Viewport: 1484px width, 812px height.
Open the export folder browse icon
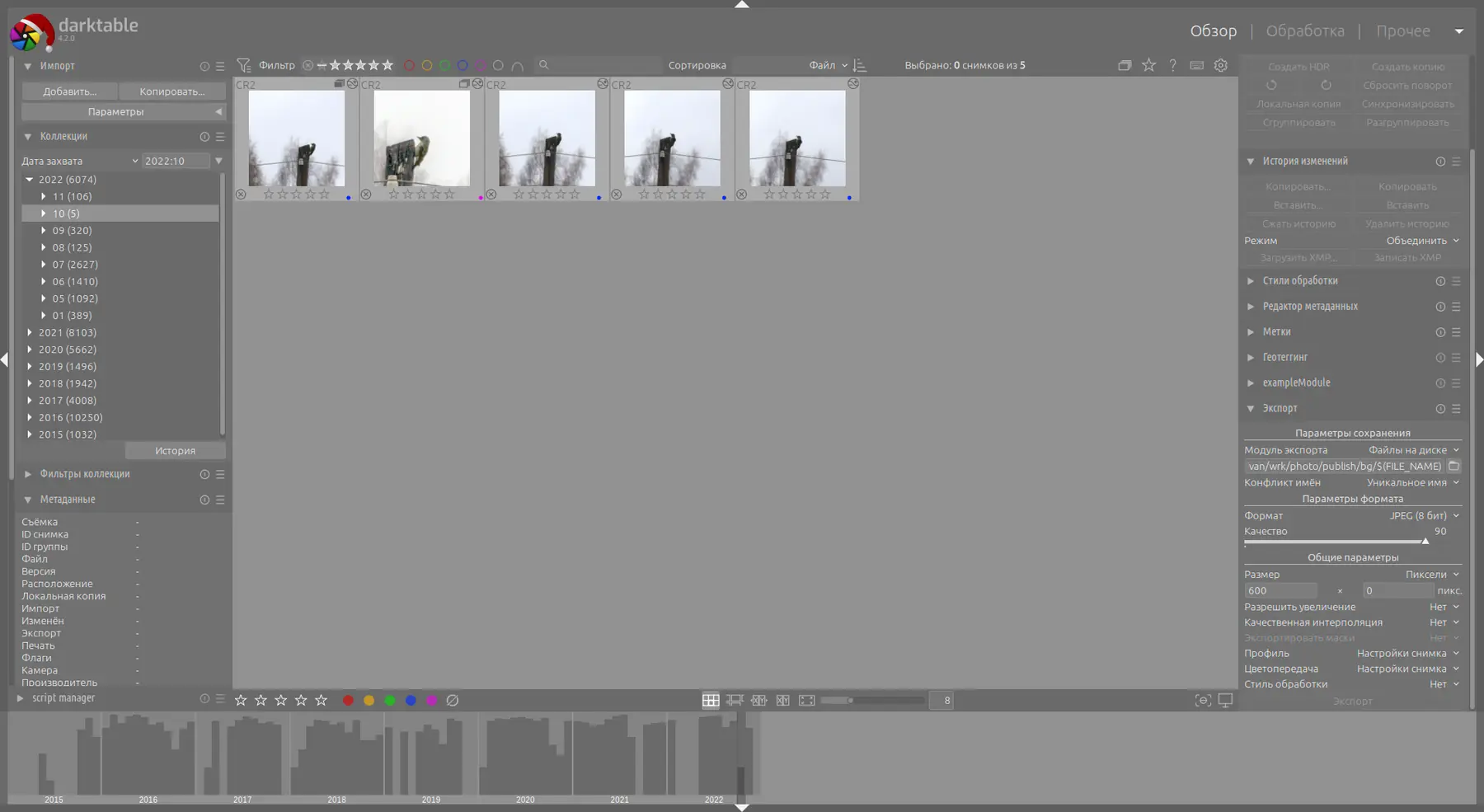tap(1453, 466)
